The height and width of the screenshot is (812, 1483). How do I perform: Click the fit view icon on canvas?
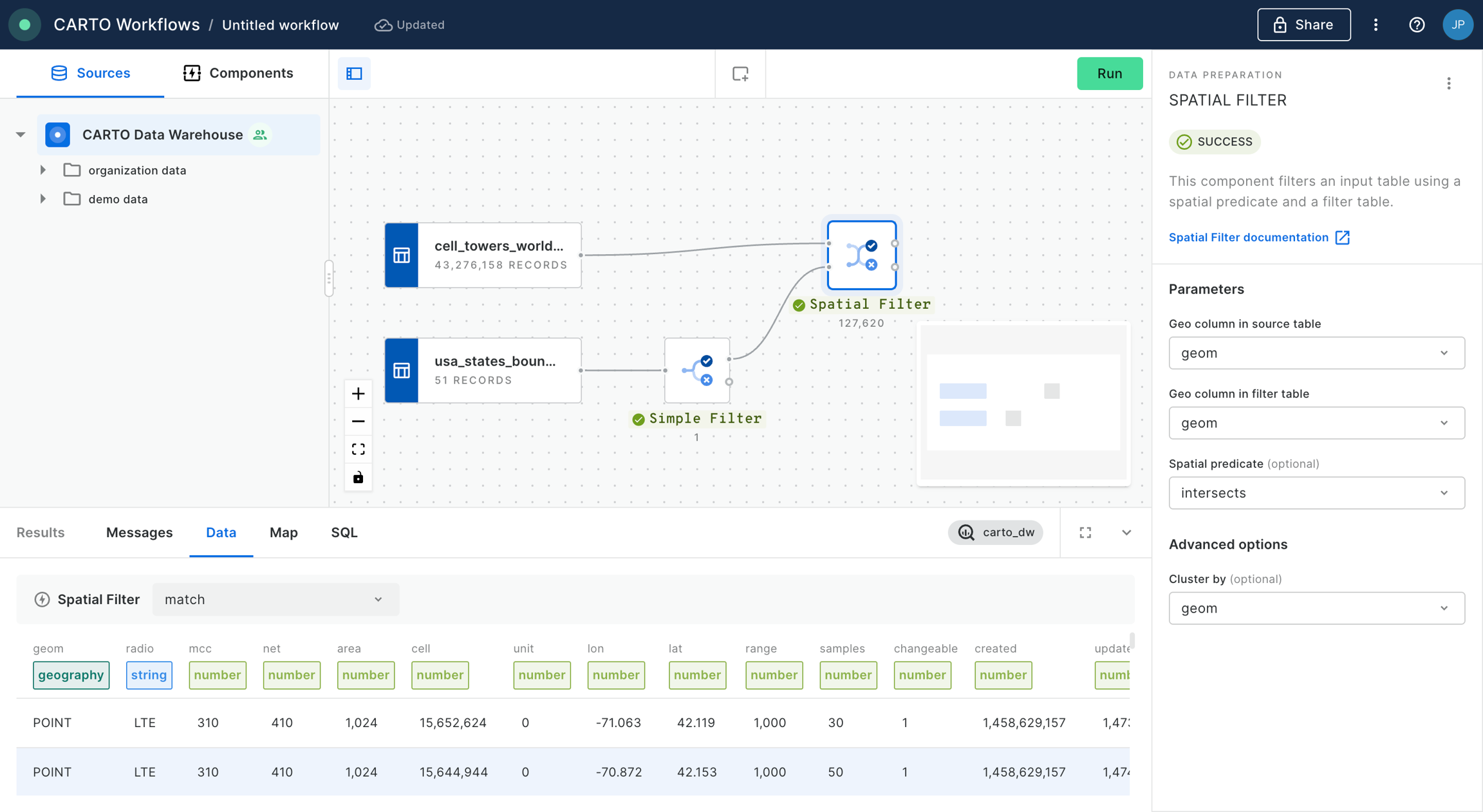(x=359, y=449)
